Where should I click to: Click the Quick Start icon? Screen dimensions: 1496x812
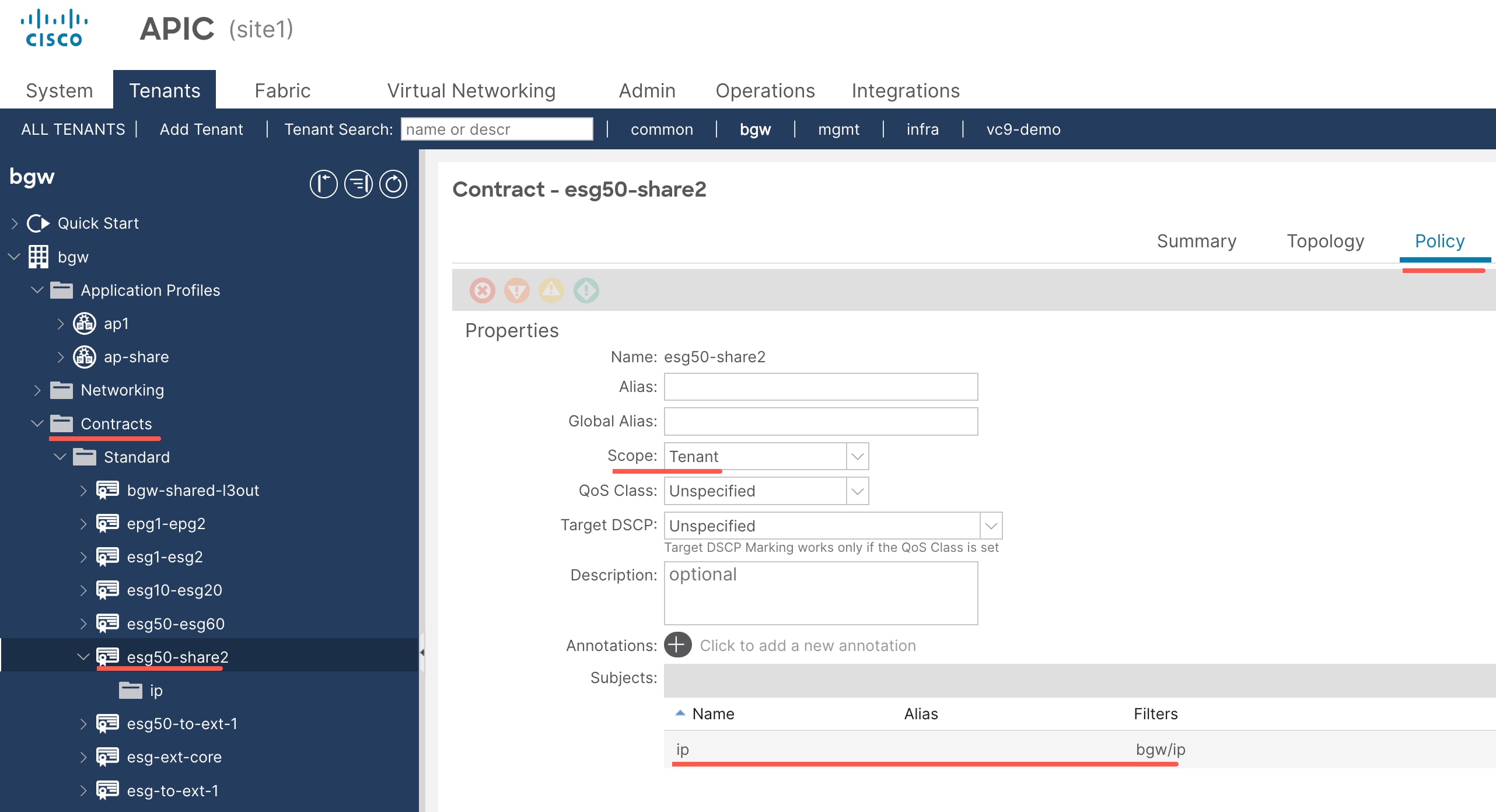click(x=39, y=223)
